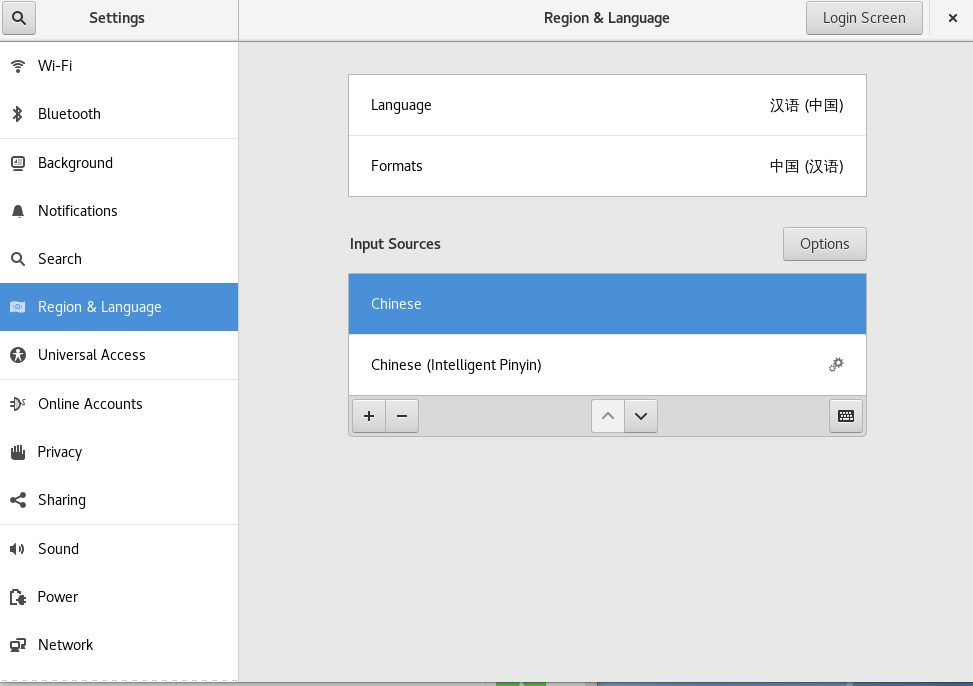Click the Input Sources heading
Viewport: 973px width, 686px height.
point(395,244)
